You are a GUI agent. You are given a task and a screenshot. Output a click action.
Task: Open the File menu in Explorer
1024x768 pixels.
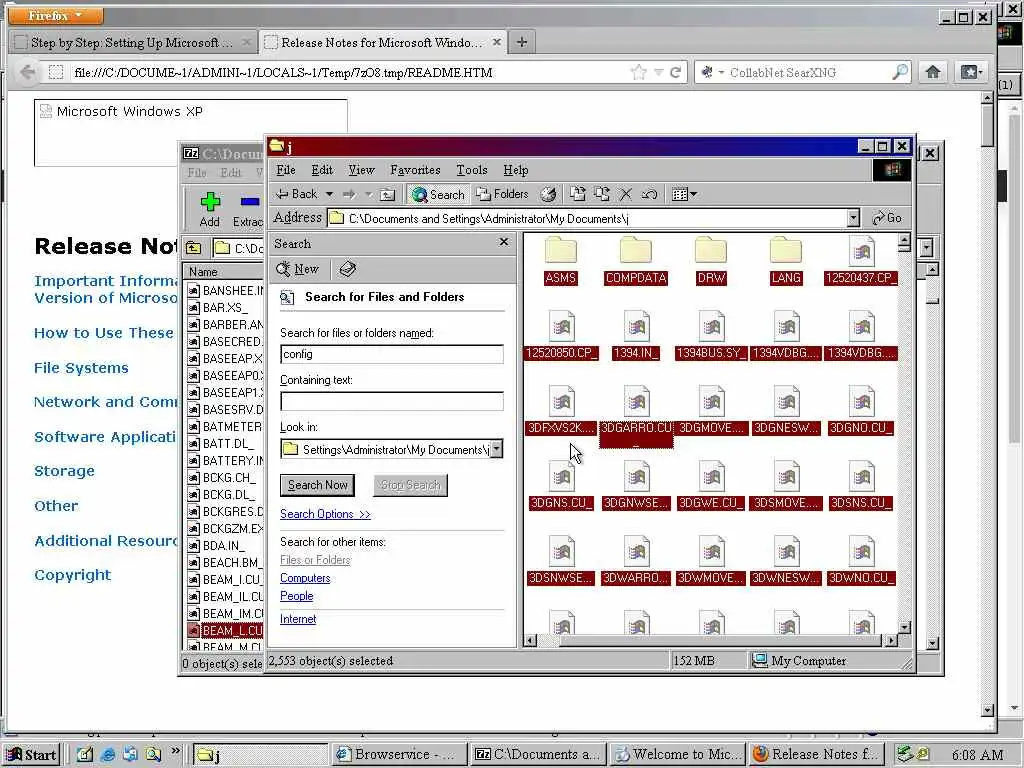tap(285, 170)
